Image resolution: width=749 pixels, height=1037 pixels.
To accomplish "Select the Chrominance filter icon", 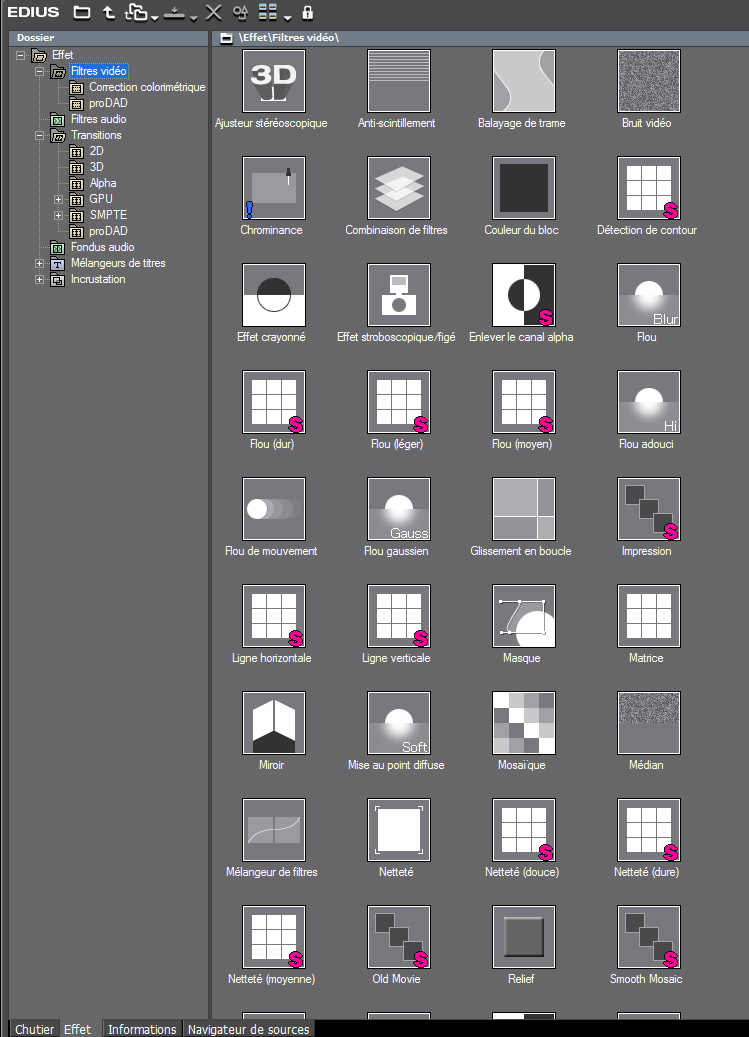I will point(274,188).
